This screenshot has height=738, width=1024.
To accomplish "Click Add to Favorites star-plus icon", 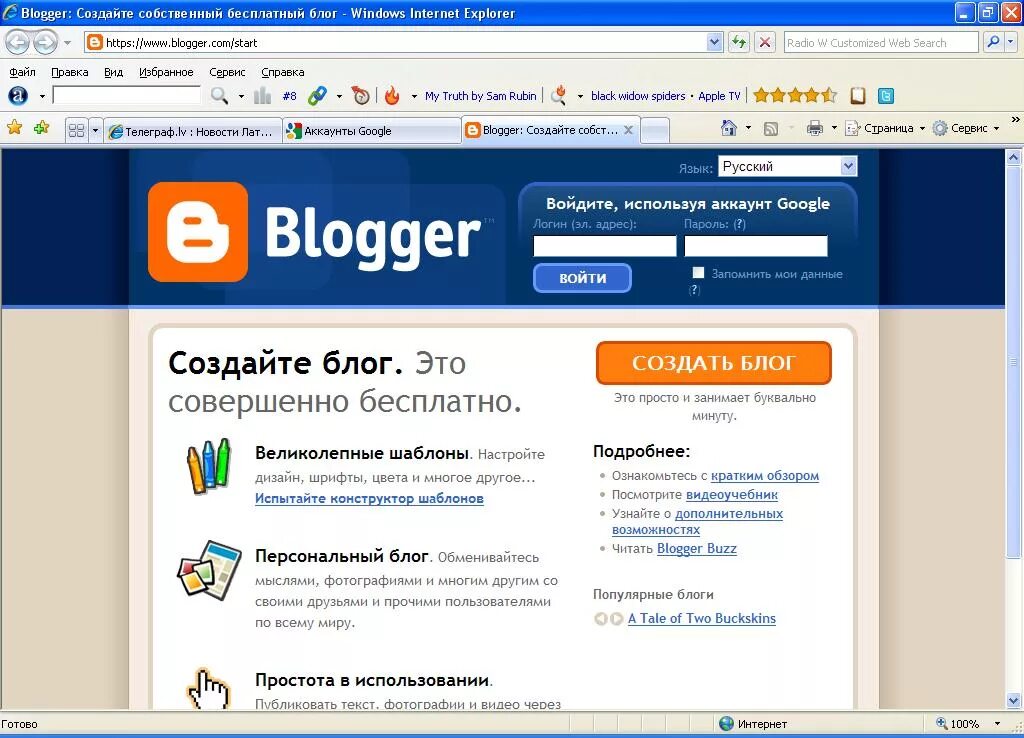I will (x=42, y=128).
